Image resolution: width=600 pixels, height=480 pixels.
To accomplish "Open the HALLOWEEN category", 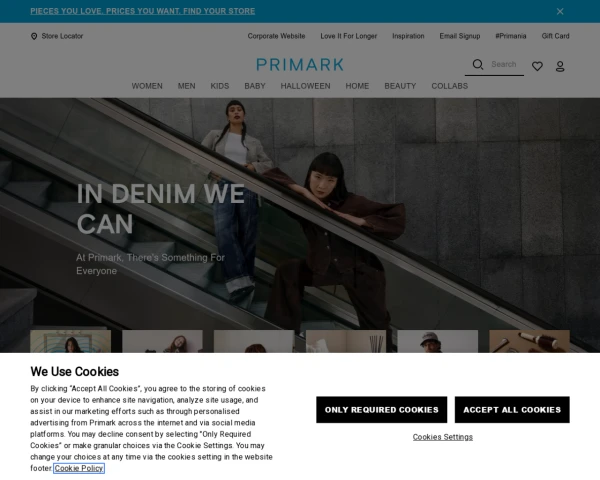I will [305, 86].
